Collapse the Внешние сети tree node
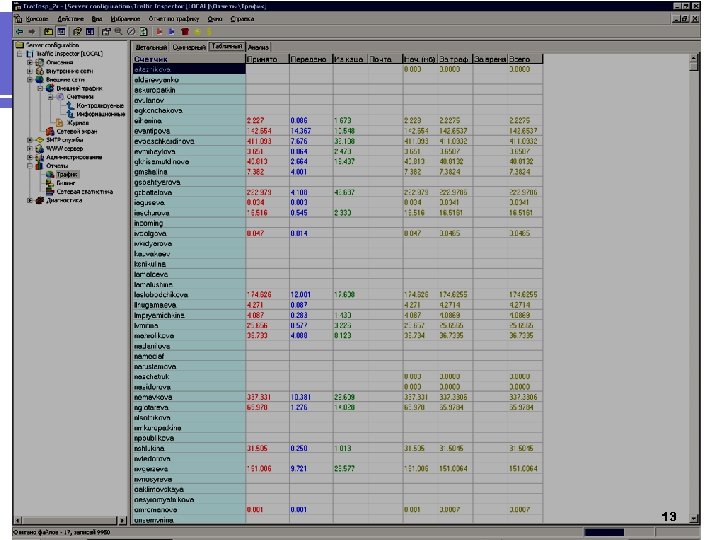 [30, 79]
